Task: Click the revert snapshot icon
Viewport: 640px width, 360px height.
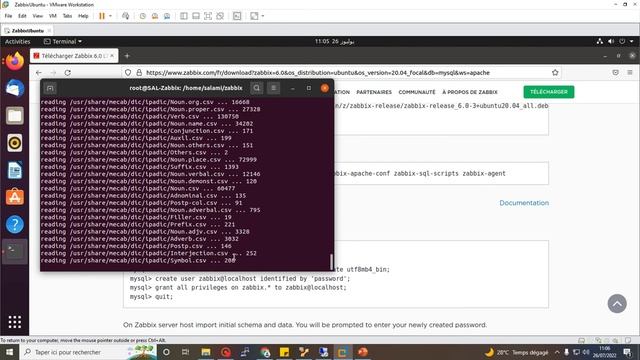Action: coord(155,16)
